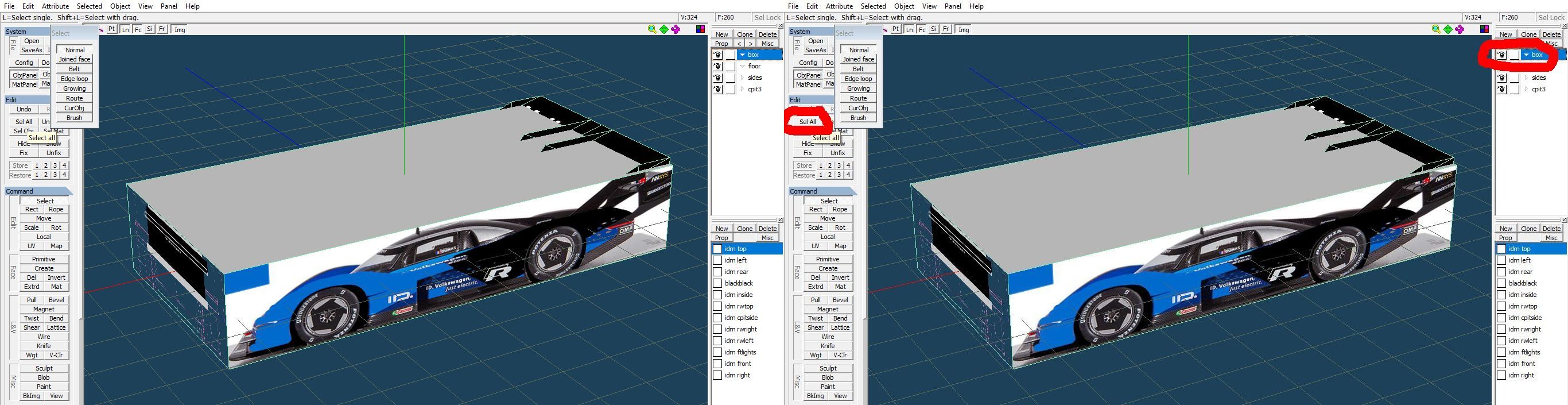Toggle lock box beside sides object, left window
Screen dimensions: 1568x405
pos(731,78)
